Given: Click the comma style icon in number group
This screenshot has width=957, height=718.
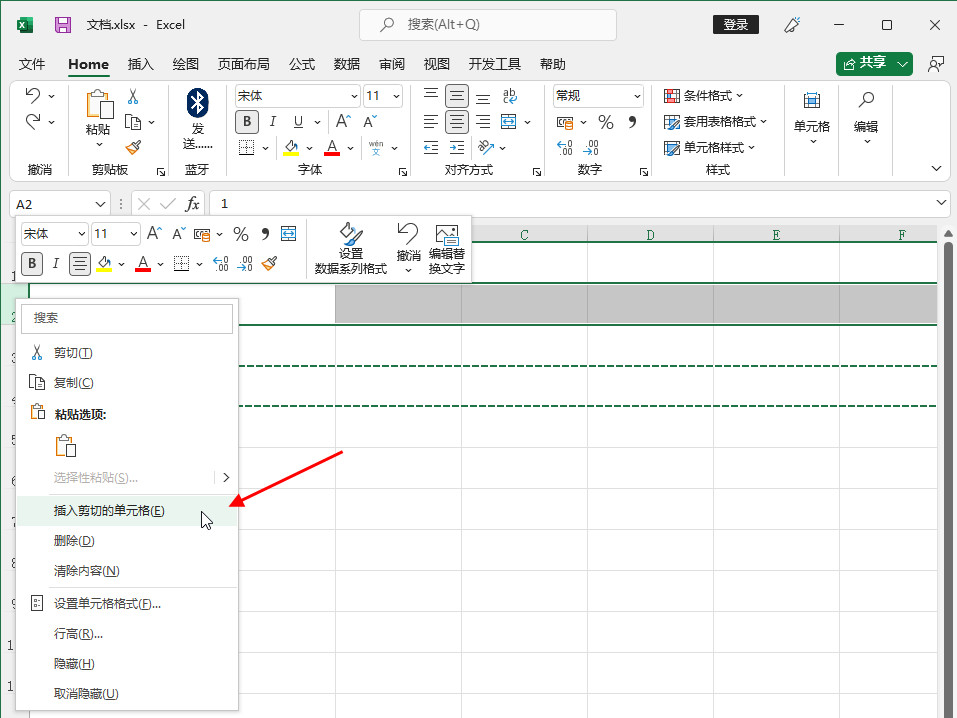Looking at the screenshot, I should tap(632, 122).
